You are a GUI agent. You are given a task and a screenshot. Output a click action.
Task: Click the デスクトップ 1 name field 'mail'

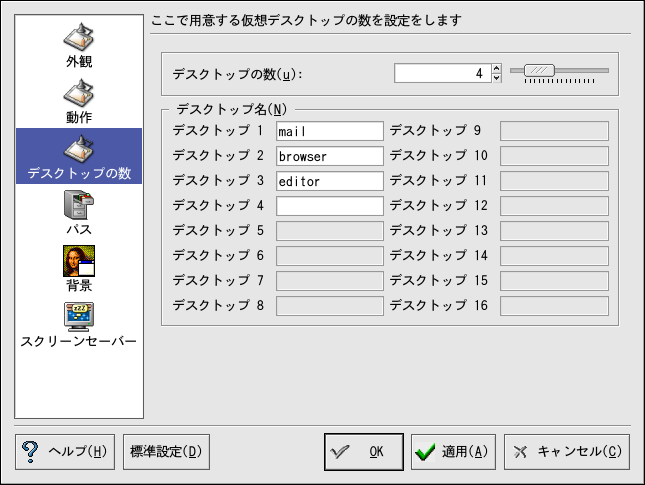click(329, 131)
